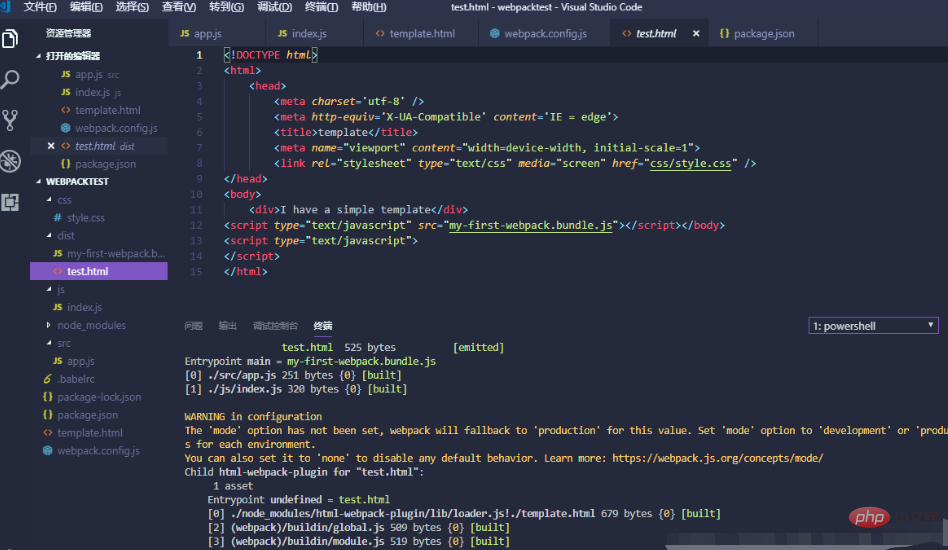Image resolution: width=948 pixels, height=550 pixels.
Task: Close the test.html editor tab
Action: point(696,33)
